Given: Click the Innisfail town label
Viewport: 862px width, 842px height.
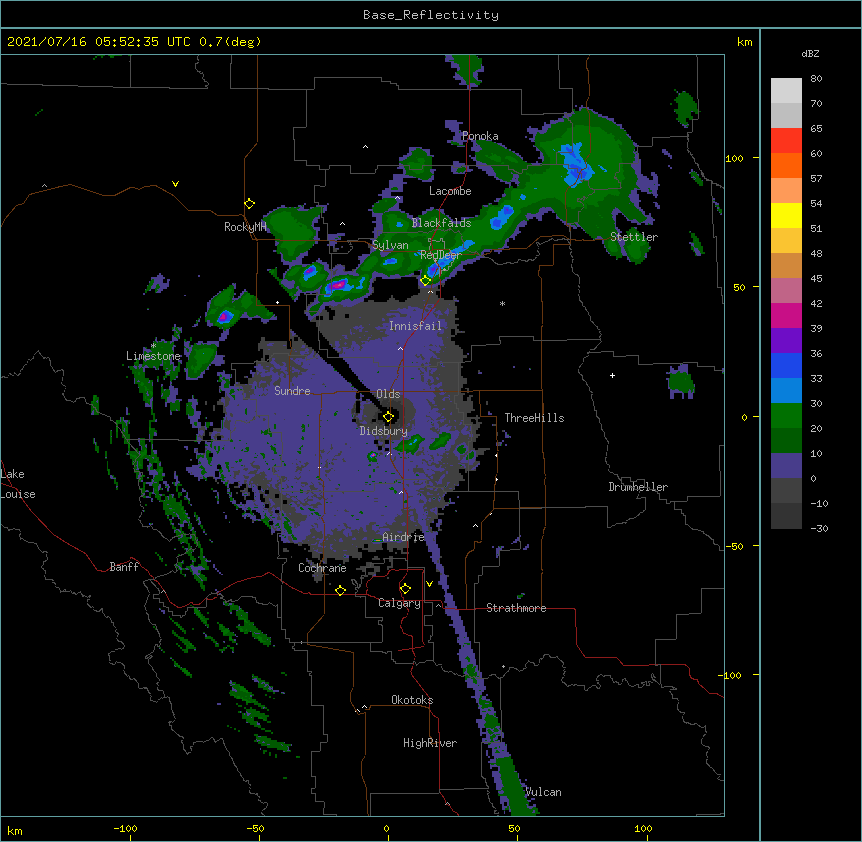Looking at the screenshot, I should tap(415, 326).
